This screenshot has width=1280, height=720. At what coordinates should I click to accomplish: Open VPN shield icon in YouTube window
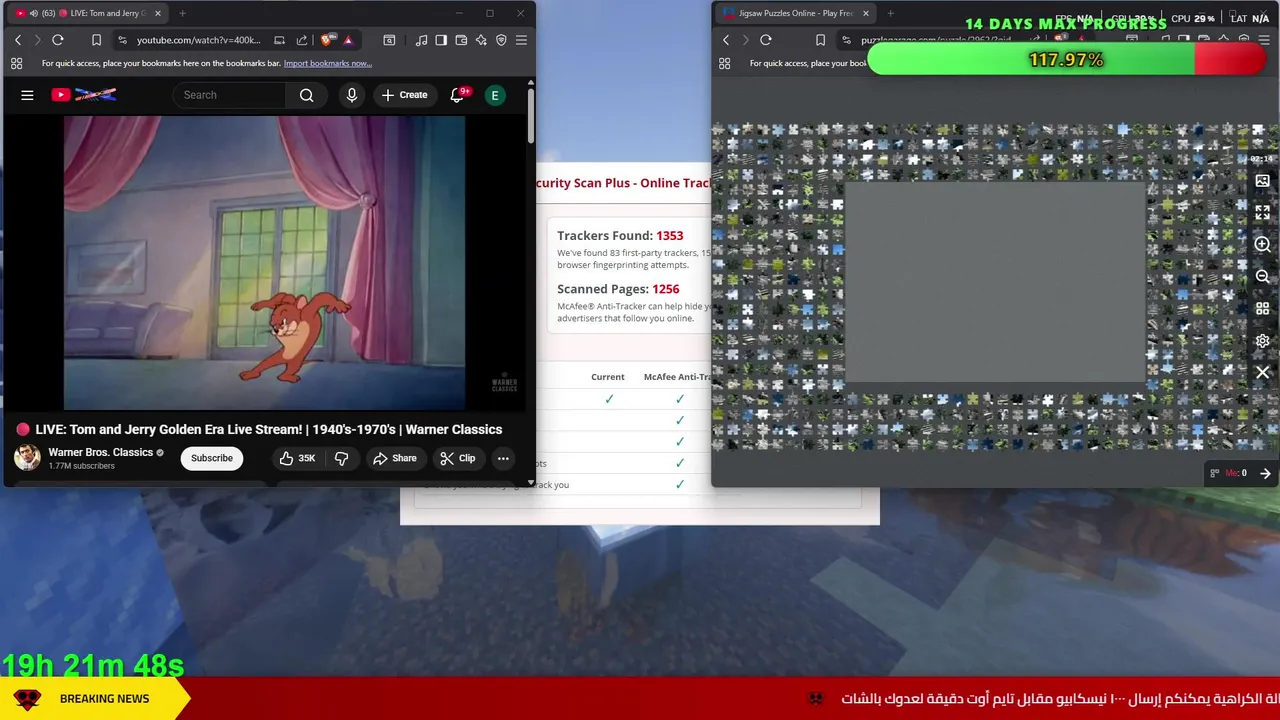501,40
